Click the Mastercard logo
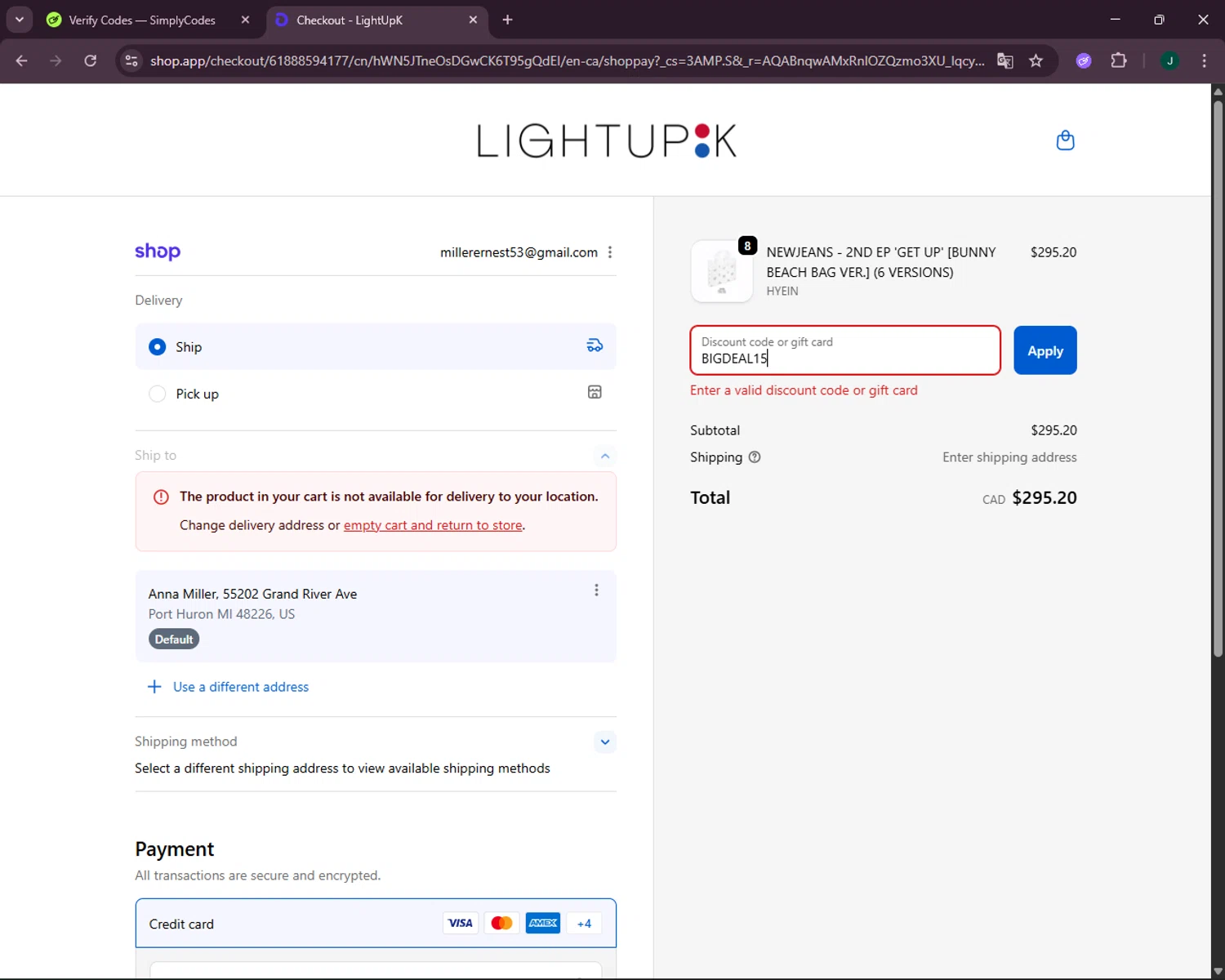 click(501, 923)
